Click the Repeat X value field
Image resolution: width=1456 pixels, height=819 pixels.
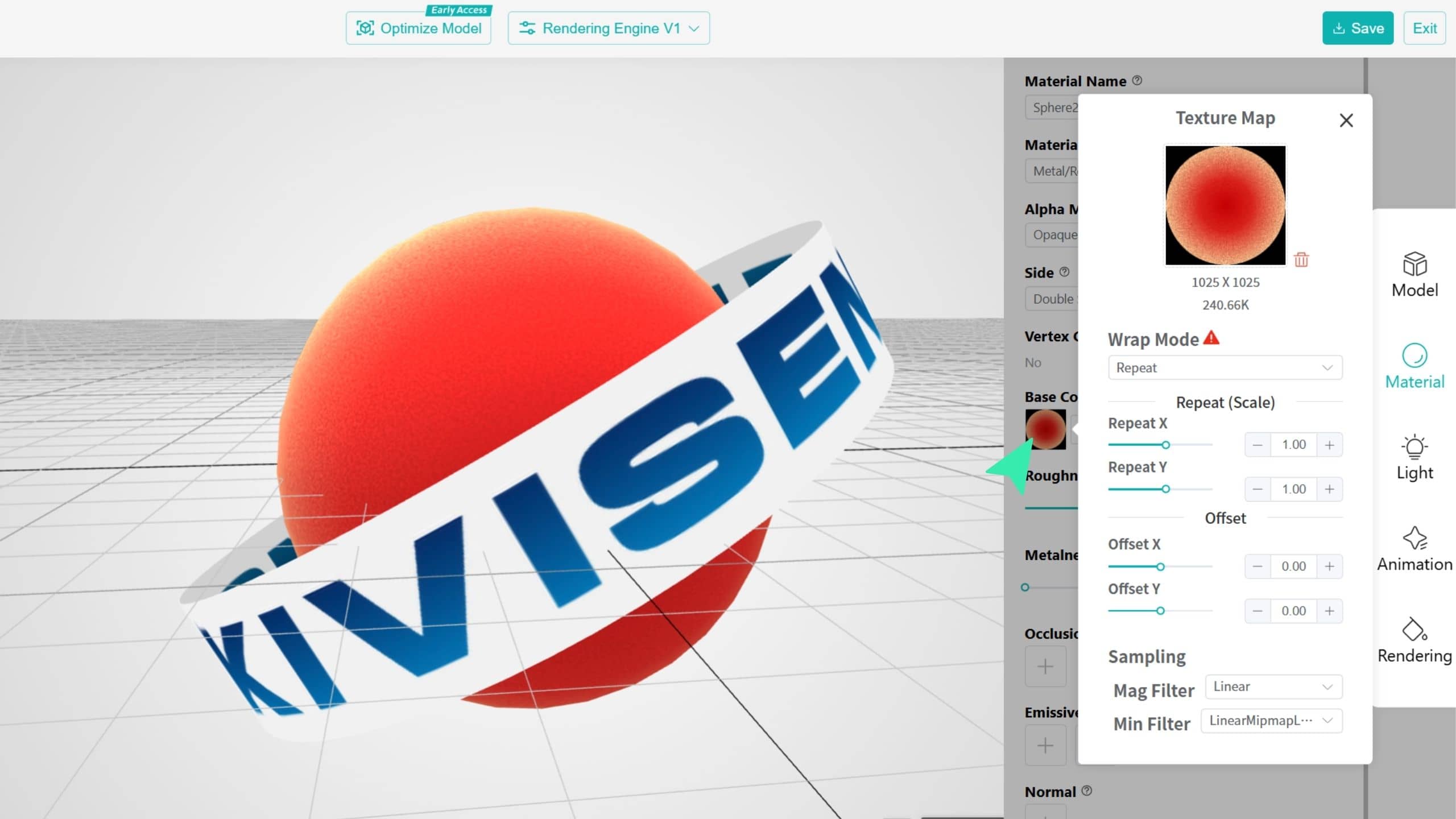1293,445
